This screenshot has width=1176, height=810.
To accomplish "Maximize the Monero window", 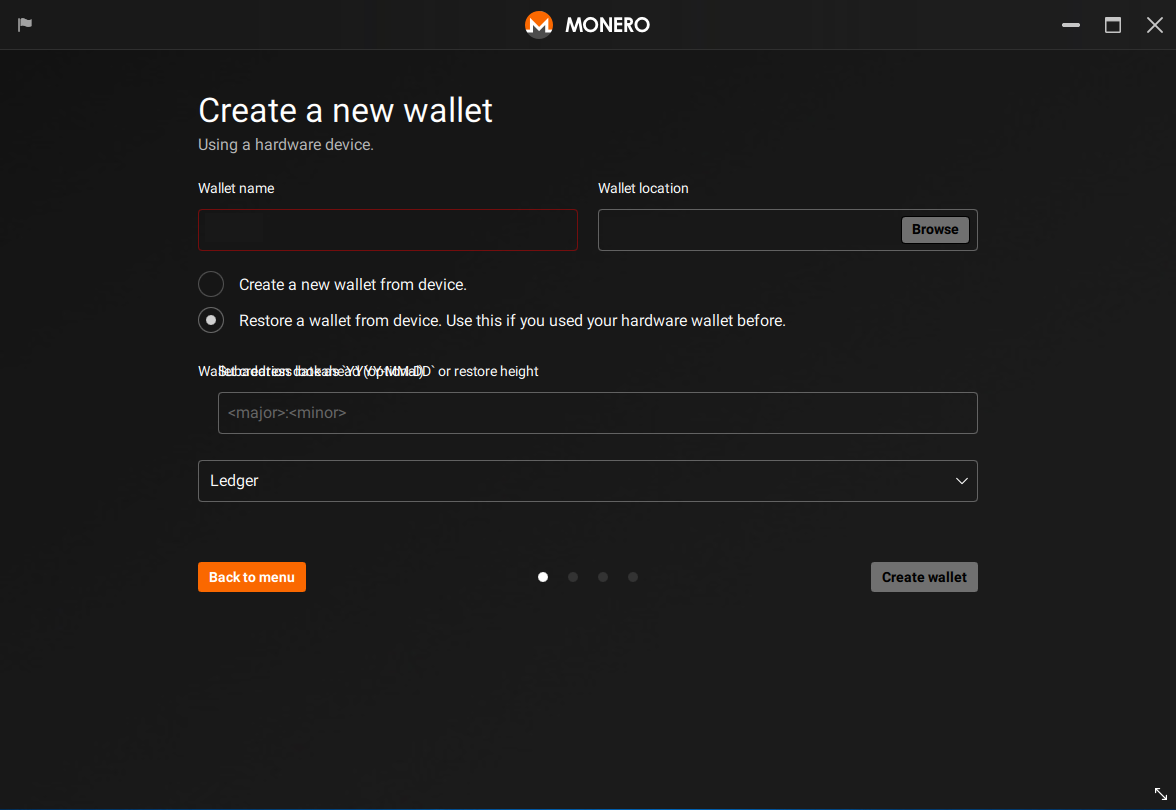I will click(1113, 25).
